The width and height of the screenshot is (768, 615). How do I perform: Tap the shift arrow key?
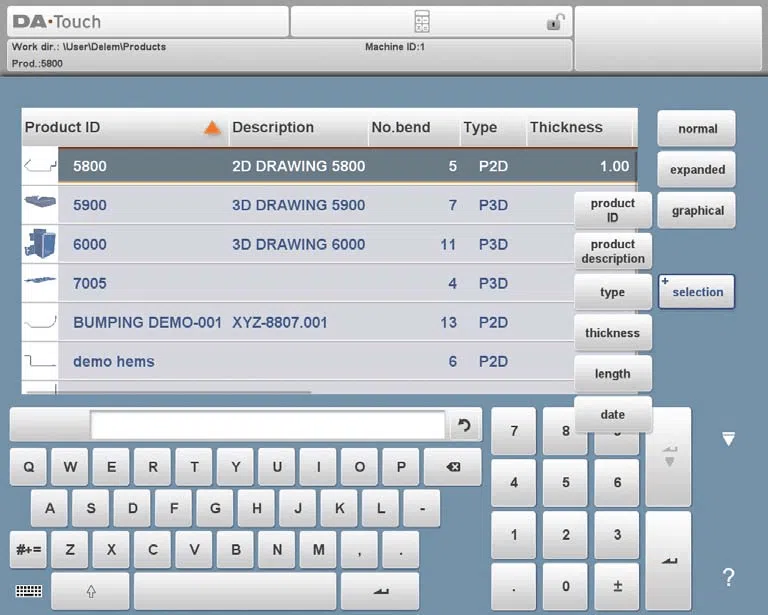(x=91, y=591)
